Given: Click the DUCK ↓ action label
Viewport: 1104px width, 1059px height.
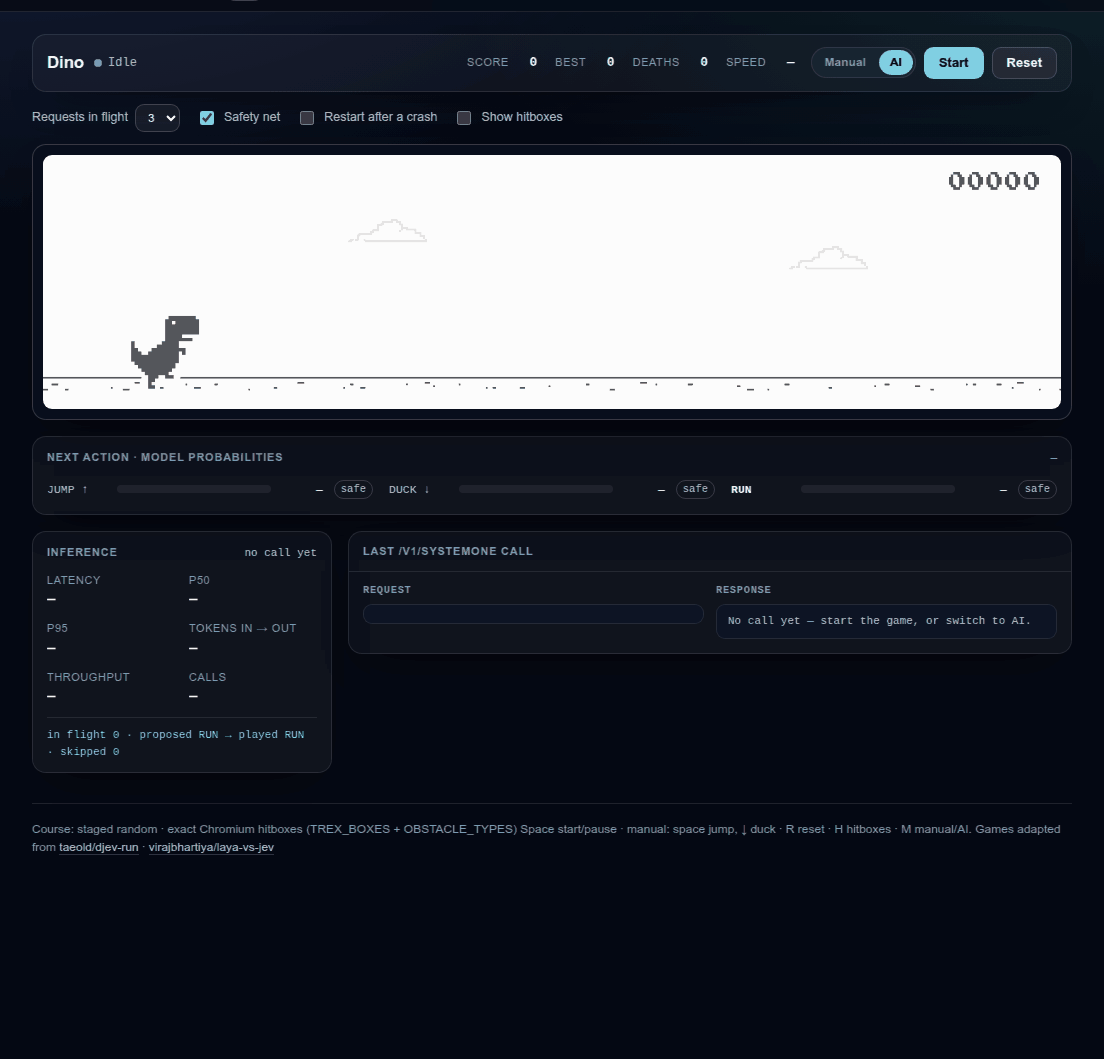Looking at the screenshot, I should pos(409,489).
